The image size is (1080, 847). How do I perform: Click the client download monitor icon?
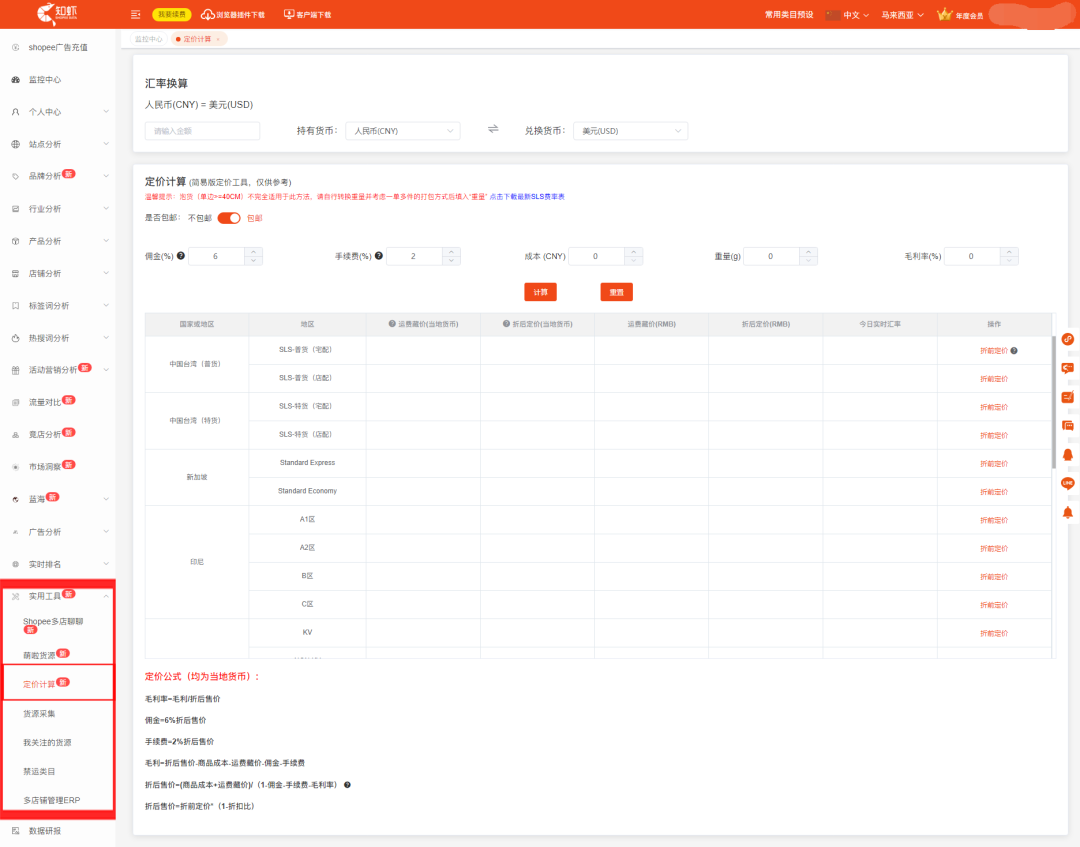(x=289, y=14)
